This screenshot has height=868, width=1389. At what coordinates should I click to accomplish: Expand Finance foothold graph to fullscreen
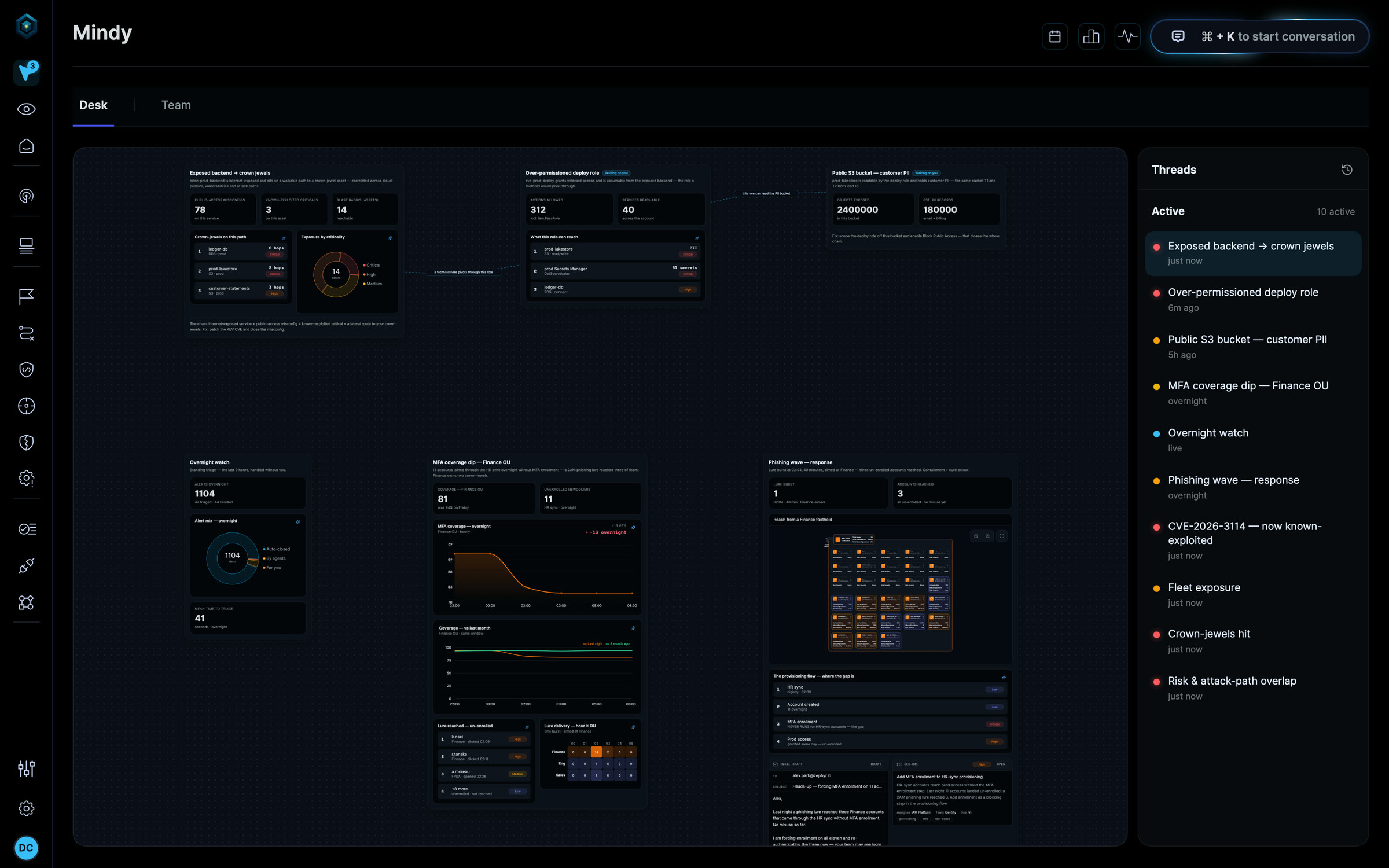(x=1002, y=536)
